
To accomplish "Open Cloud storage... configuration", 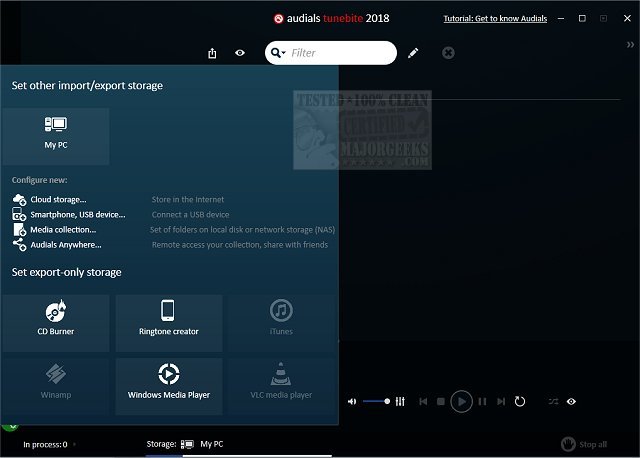I will [58, 200].
